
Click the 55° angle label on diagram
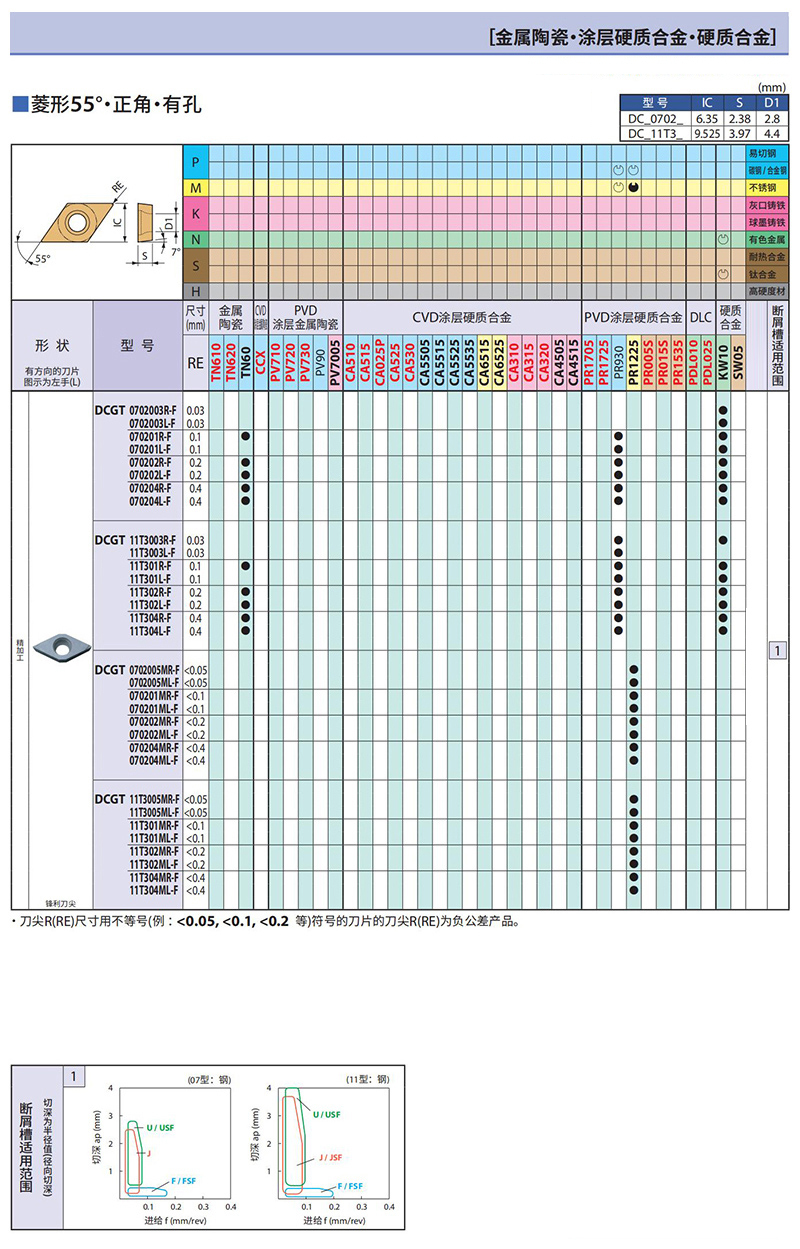pyautogui.click(x=42, y=258)
